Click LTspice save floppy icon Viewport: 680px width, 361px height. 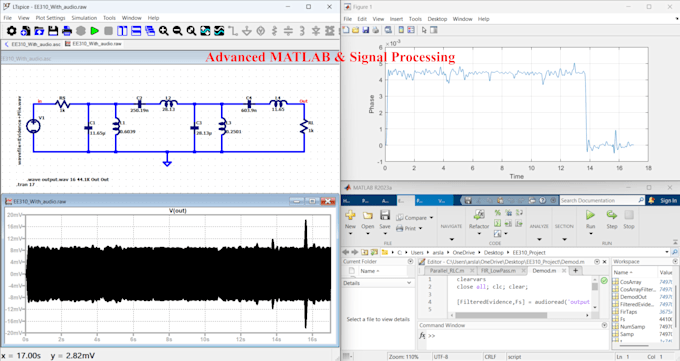pyautogui.click(x=53, y=31)
